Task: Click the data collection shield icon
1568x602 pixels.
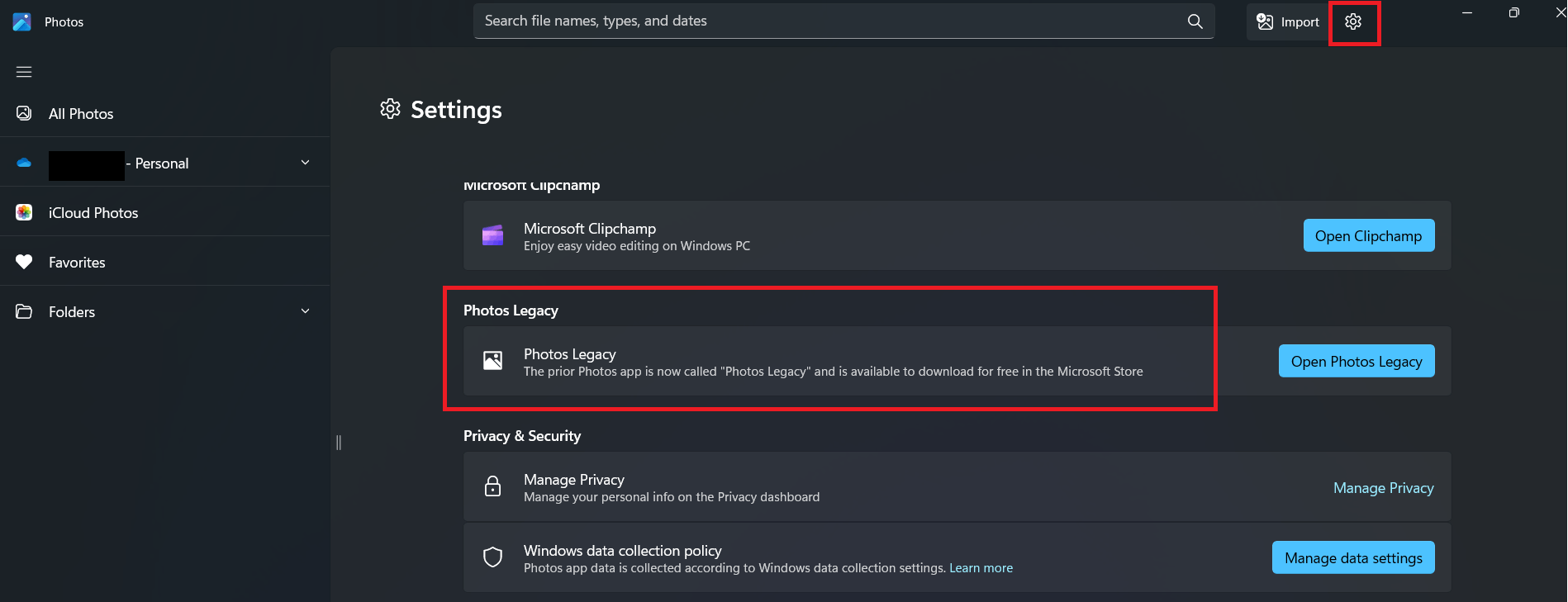Action: click(x=492, y=557)
